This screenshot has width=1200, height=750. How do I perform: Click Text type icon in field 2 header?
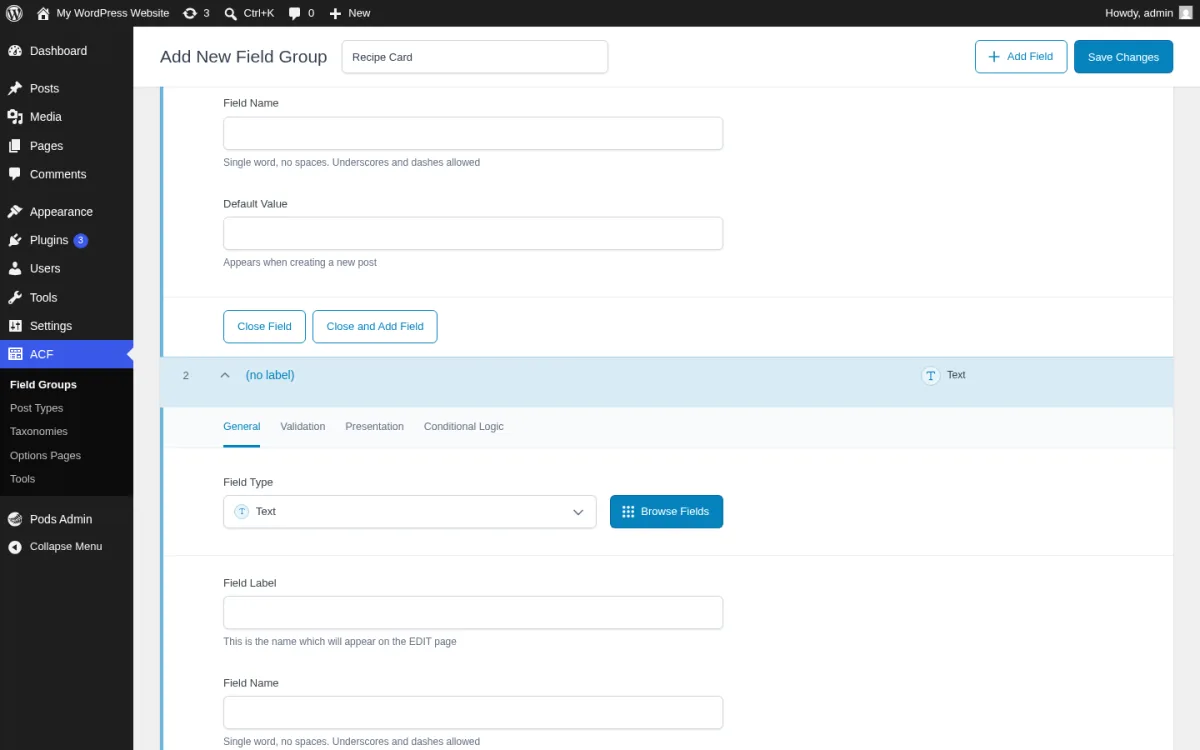click(x=931, y=375)
